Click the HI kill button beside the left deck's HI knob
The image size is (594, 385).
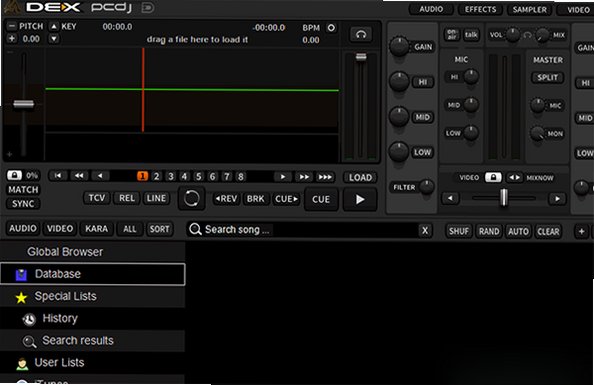pyautogui.click(x=423, y=82)
